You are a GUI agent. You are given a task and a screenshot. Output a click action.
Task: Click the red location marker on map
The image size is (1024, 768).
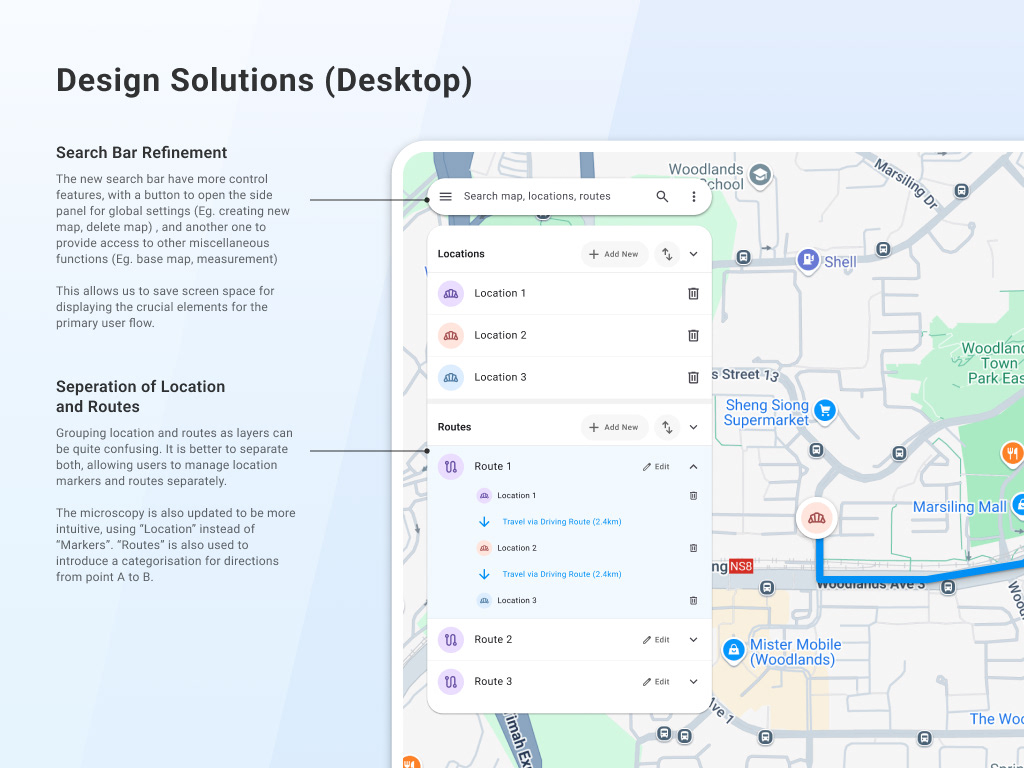(816, 519)
